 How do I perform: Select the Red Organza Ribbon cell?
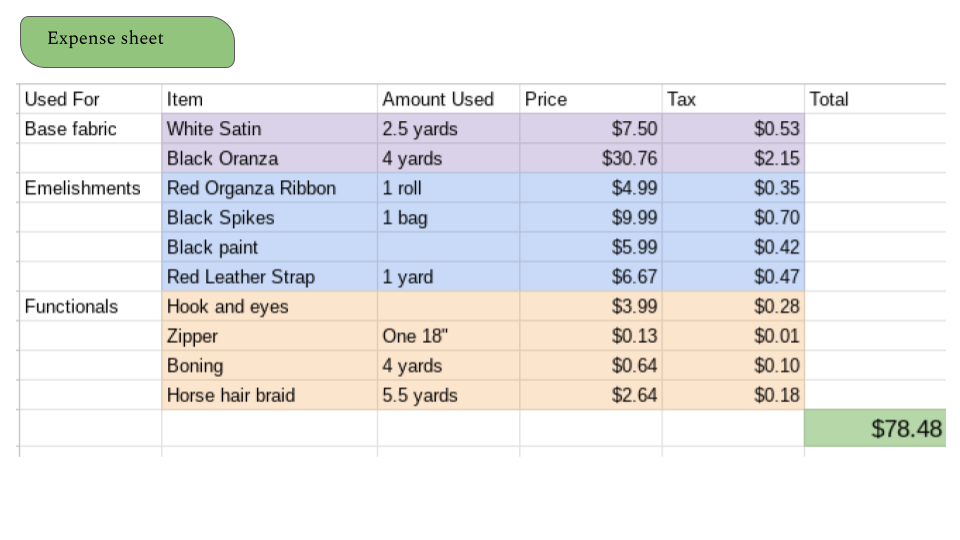[x=269, y=188]
